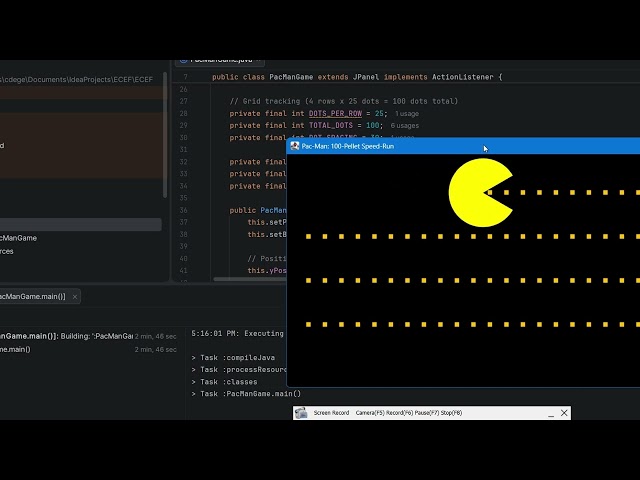
Task: Click the value 100 on line 29
Action: [x=372, y=126]
